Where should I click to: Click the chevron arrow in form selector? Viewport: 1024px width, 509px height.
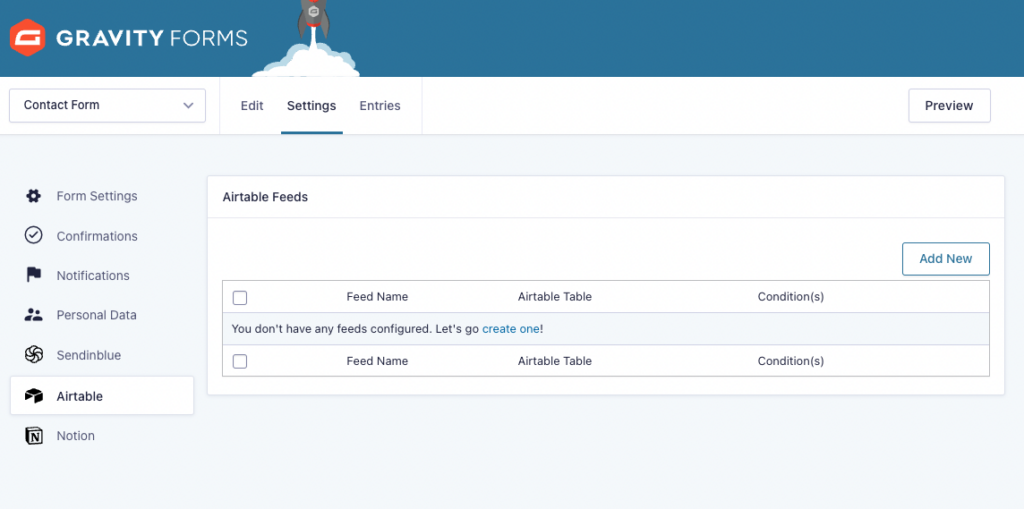(188, 105)
